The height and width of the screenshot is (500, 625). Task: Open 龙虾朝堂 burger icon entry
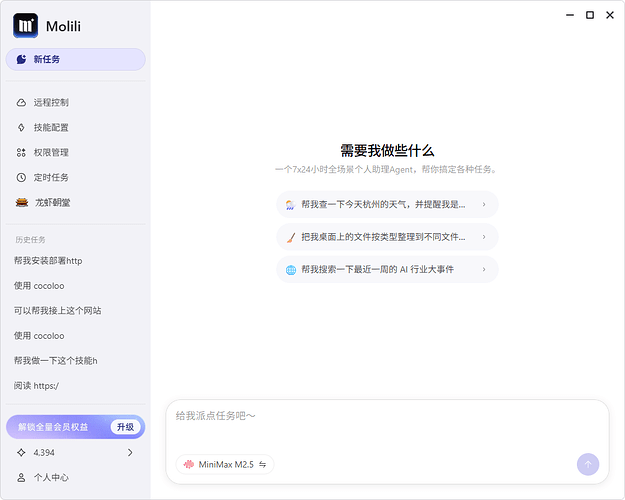tap(22, 203)
